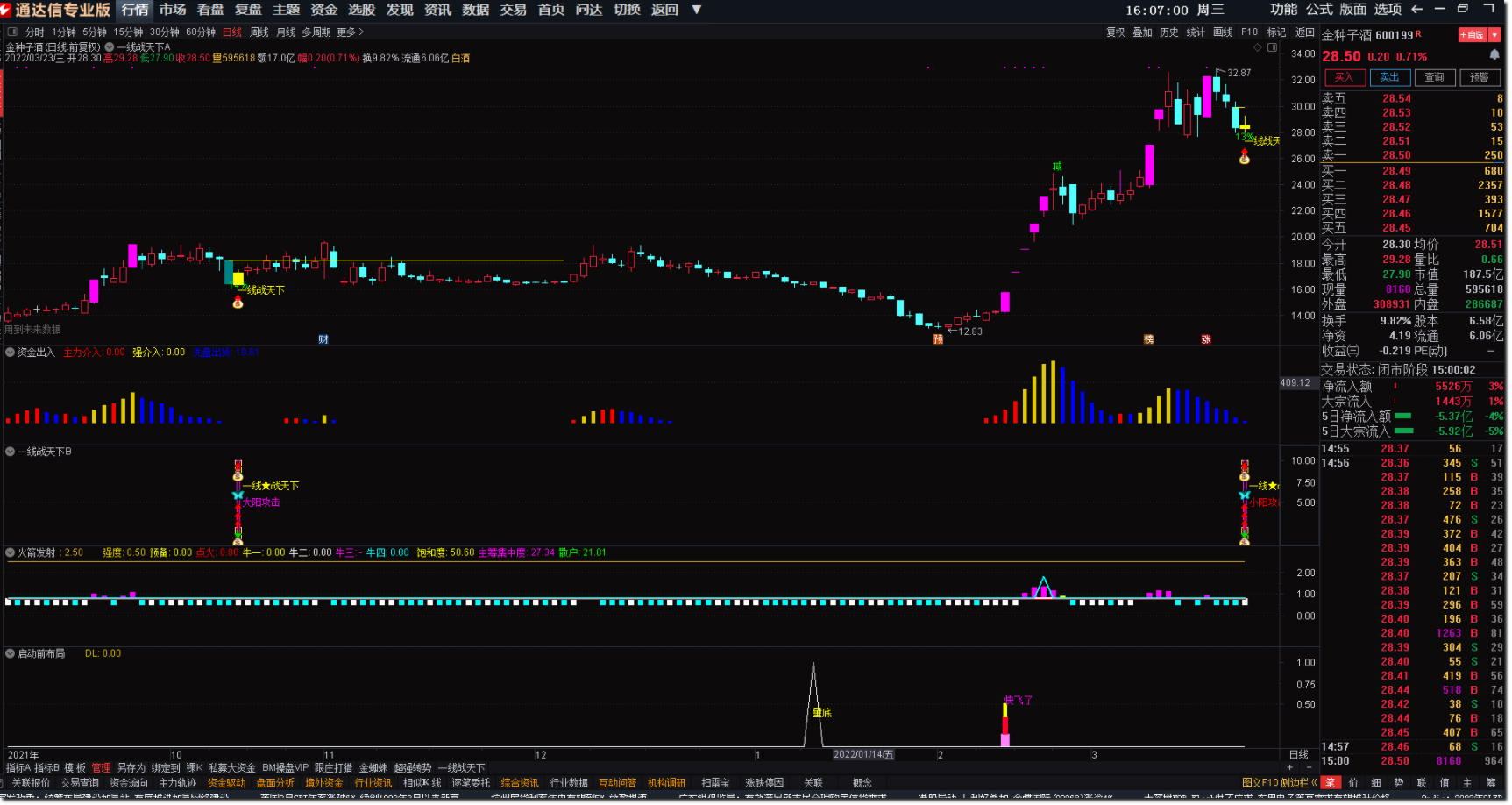Click the 复权 toolbar button

point(1115,32)
